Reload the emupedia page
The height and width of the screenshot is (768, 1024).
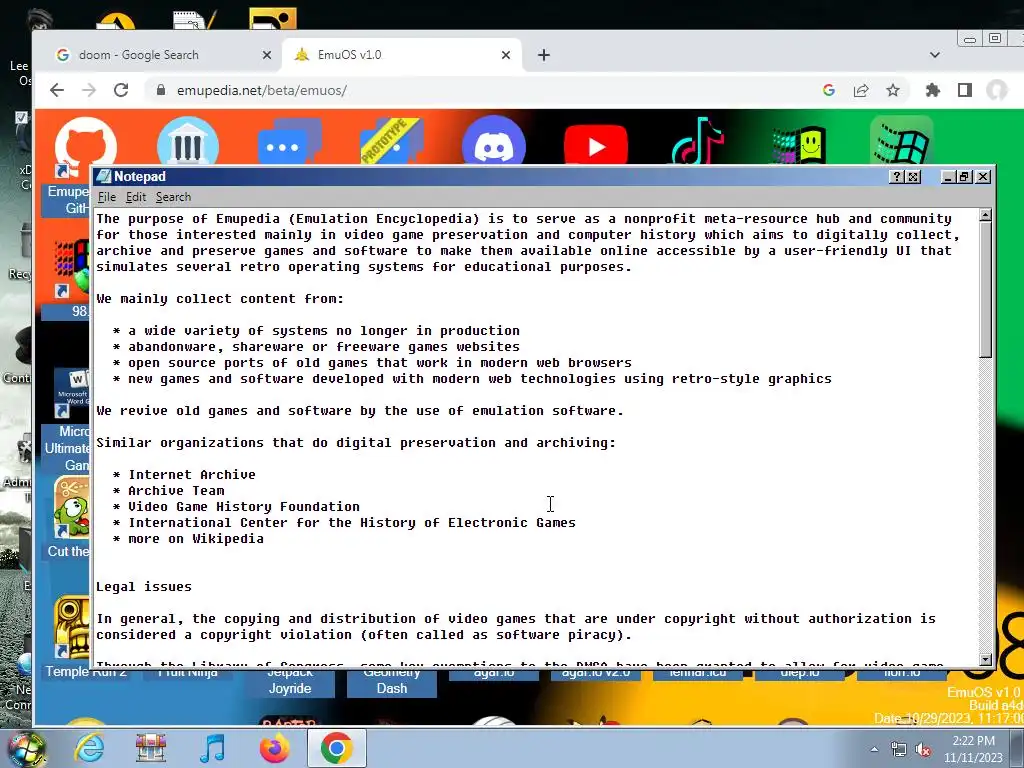coord(121,90)
